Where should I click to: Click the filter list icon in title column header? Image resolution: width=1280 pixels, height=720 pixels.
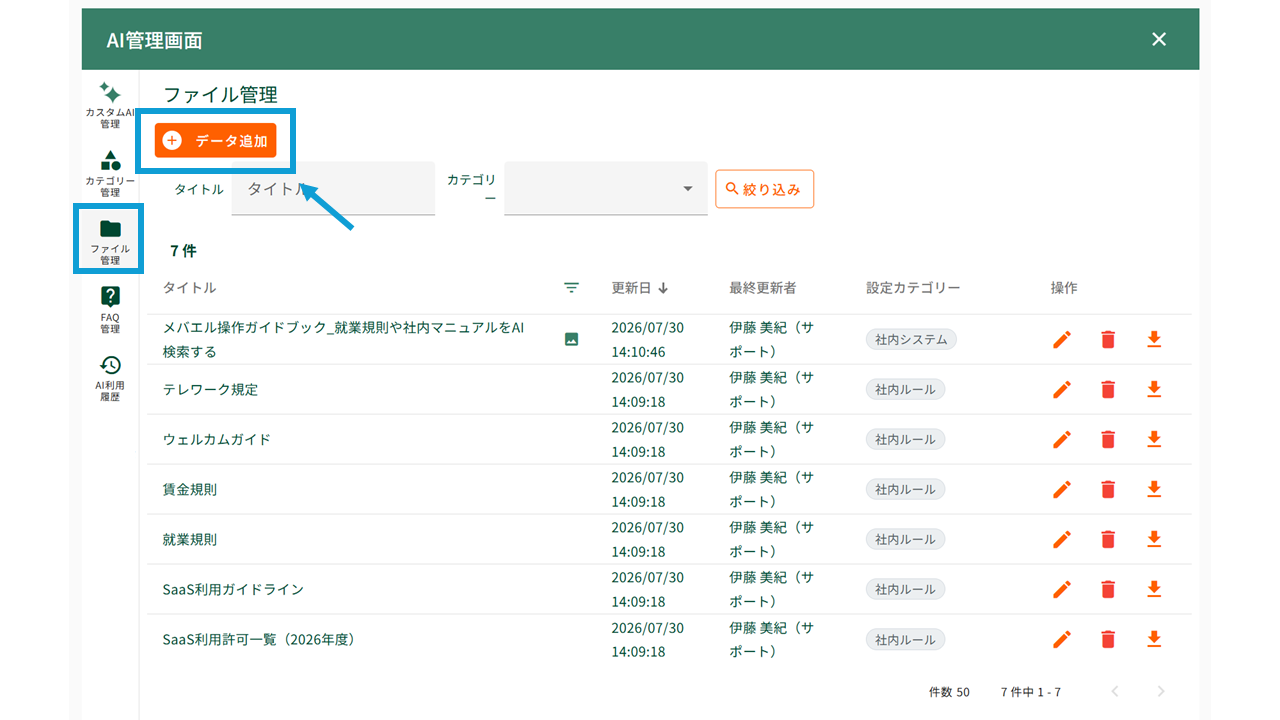(x=571, y=288)
